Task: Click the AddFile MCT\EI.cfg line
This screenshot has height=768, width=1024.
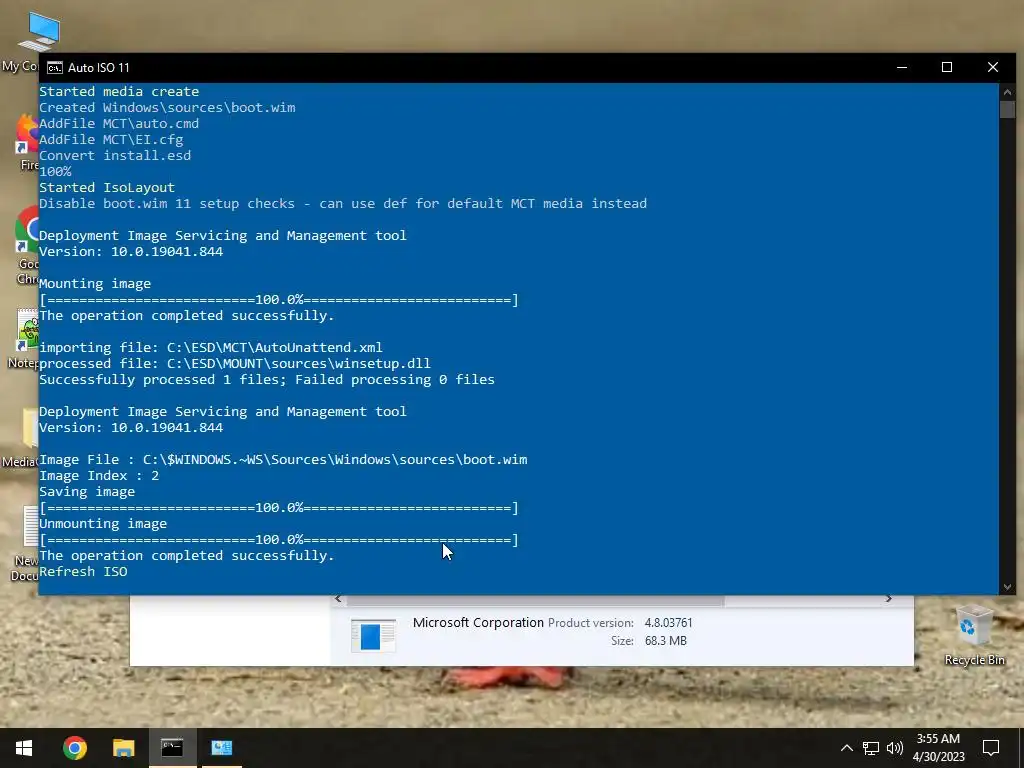Action: (111, 139)
